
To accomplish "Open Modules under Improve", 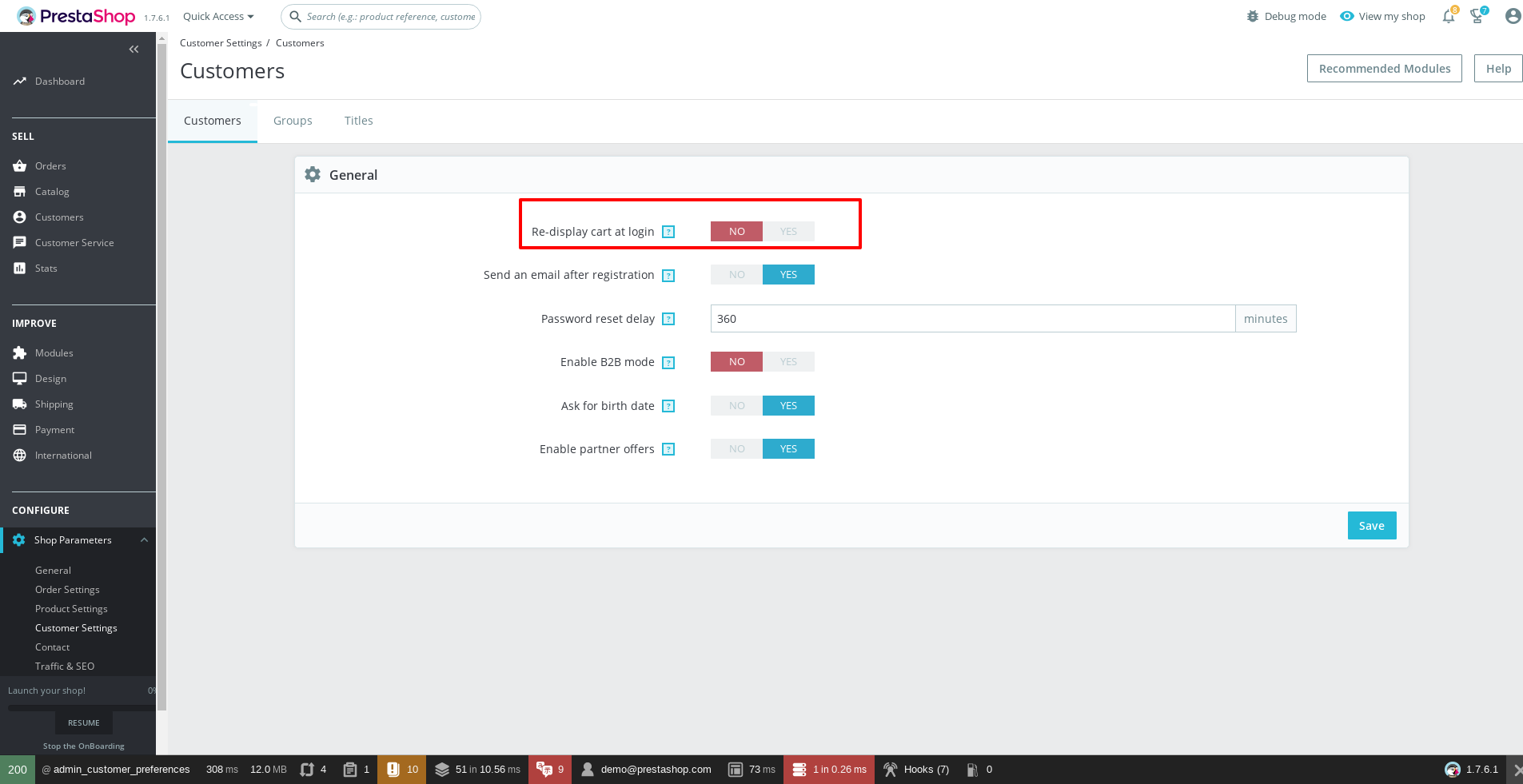I will click(54, 353).
